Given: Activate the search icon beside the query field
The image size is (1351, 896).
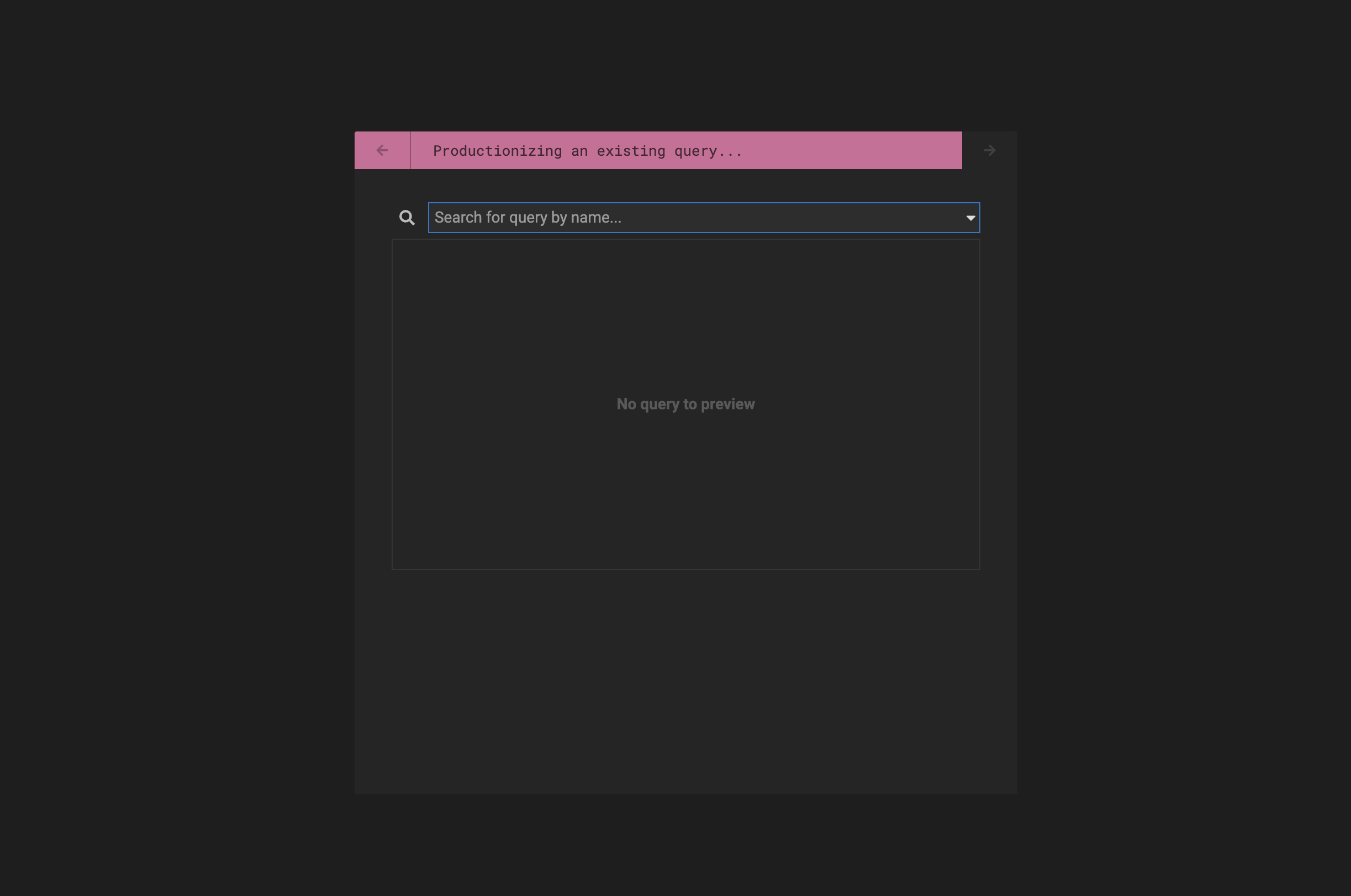Looking at the screenshot, I should (407, 217).
